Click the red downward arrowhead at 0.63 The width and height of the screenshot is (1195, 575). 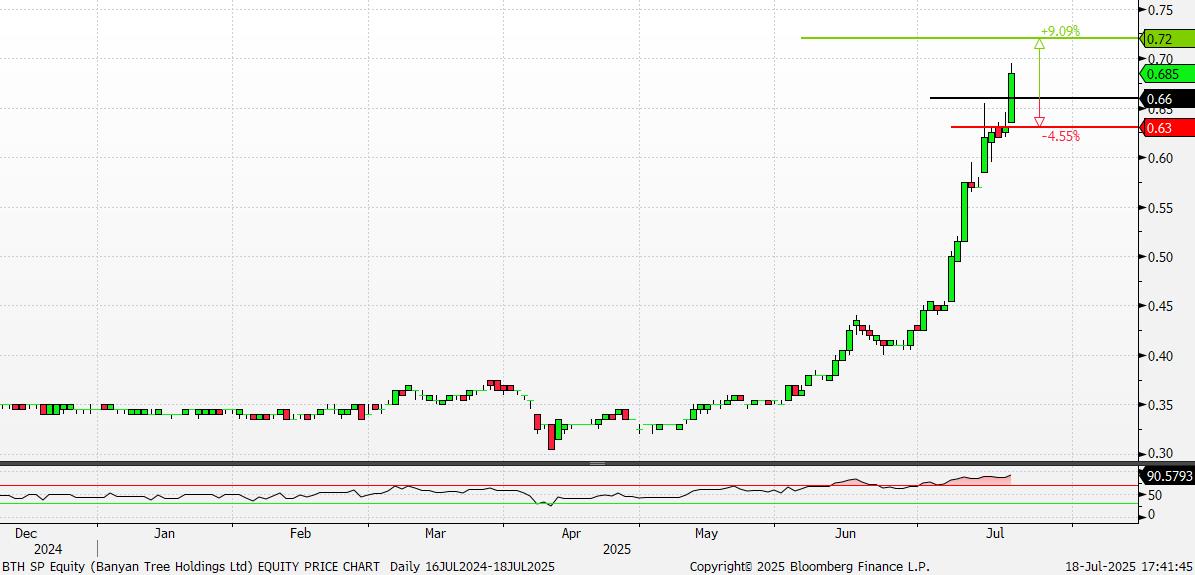coord(1039,122)
